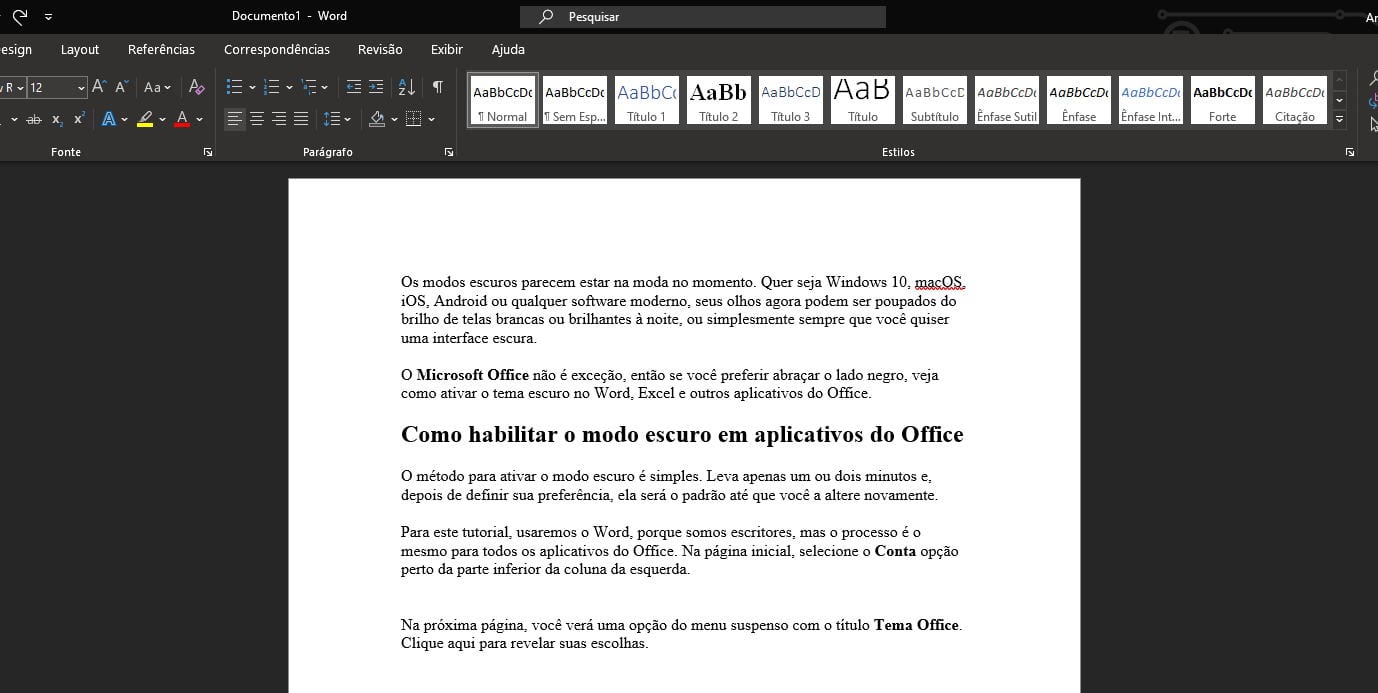Apply the red font color
The width and height of the screenshot is (1378, 693).
tap(182, 119)
